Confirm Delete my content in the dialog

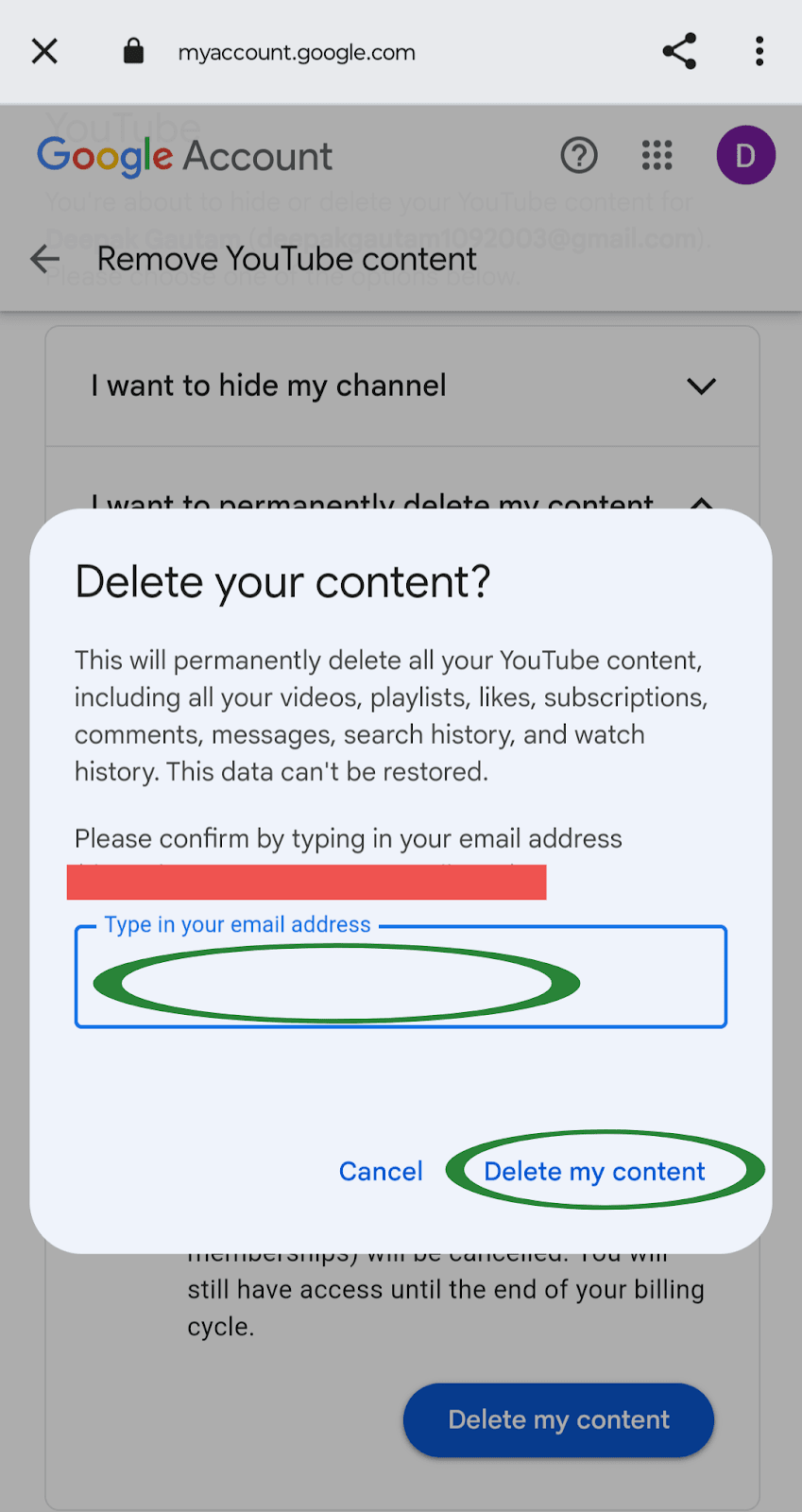tap(594, 1171)
